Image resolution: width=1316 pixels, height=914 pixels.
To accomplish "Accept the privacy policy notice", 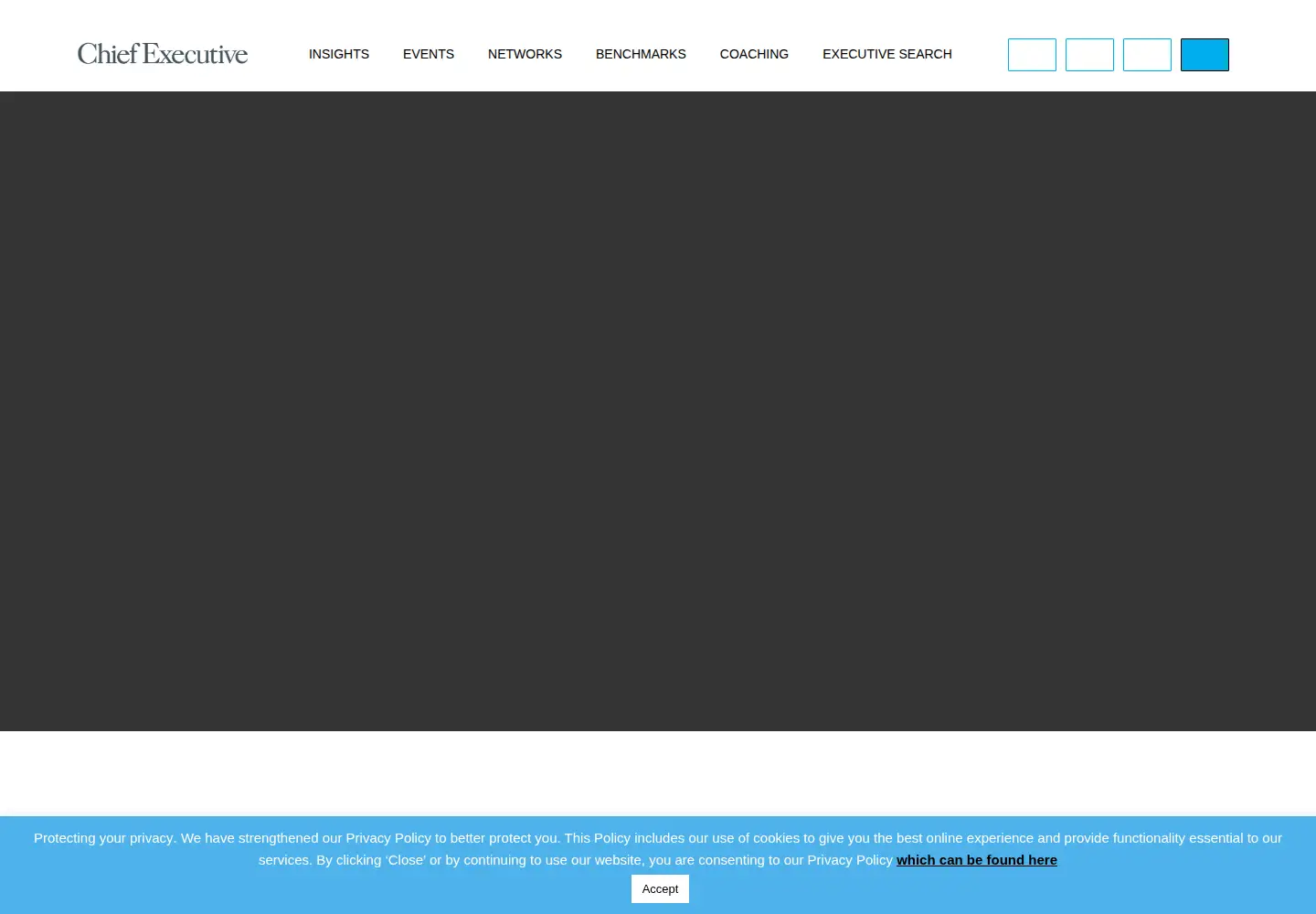I will point(660,889).
